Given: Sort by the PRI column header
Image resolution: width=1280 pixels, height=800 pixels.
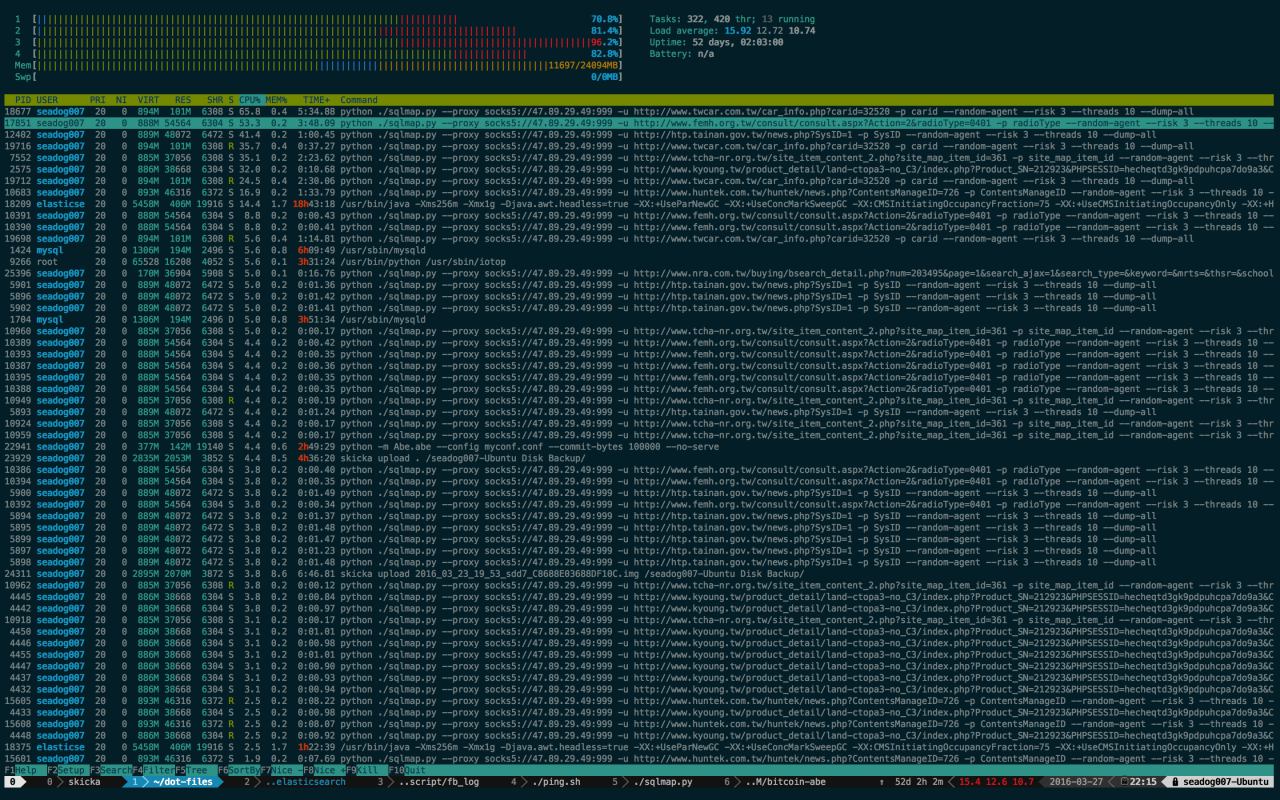Looking at the screenshot, I should 97,100.
